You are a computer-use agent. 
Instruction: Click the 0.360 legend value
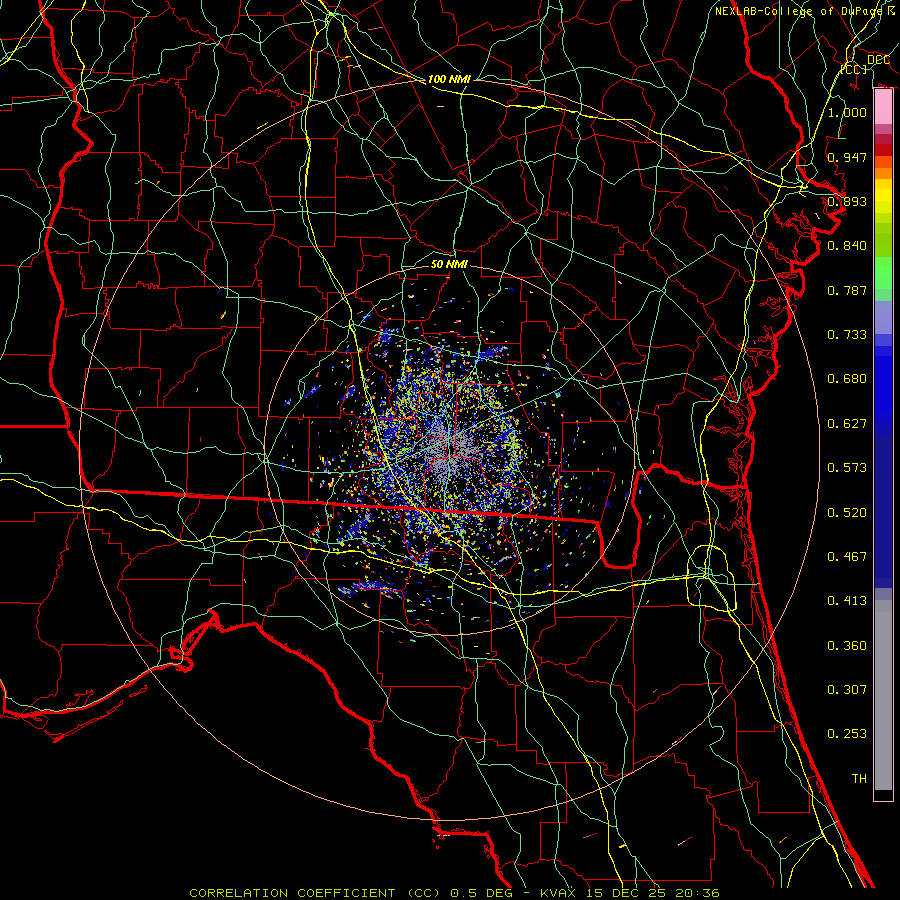pos(847,646)
